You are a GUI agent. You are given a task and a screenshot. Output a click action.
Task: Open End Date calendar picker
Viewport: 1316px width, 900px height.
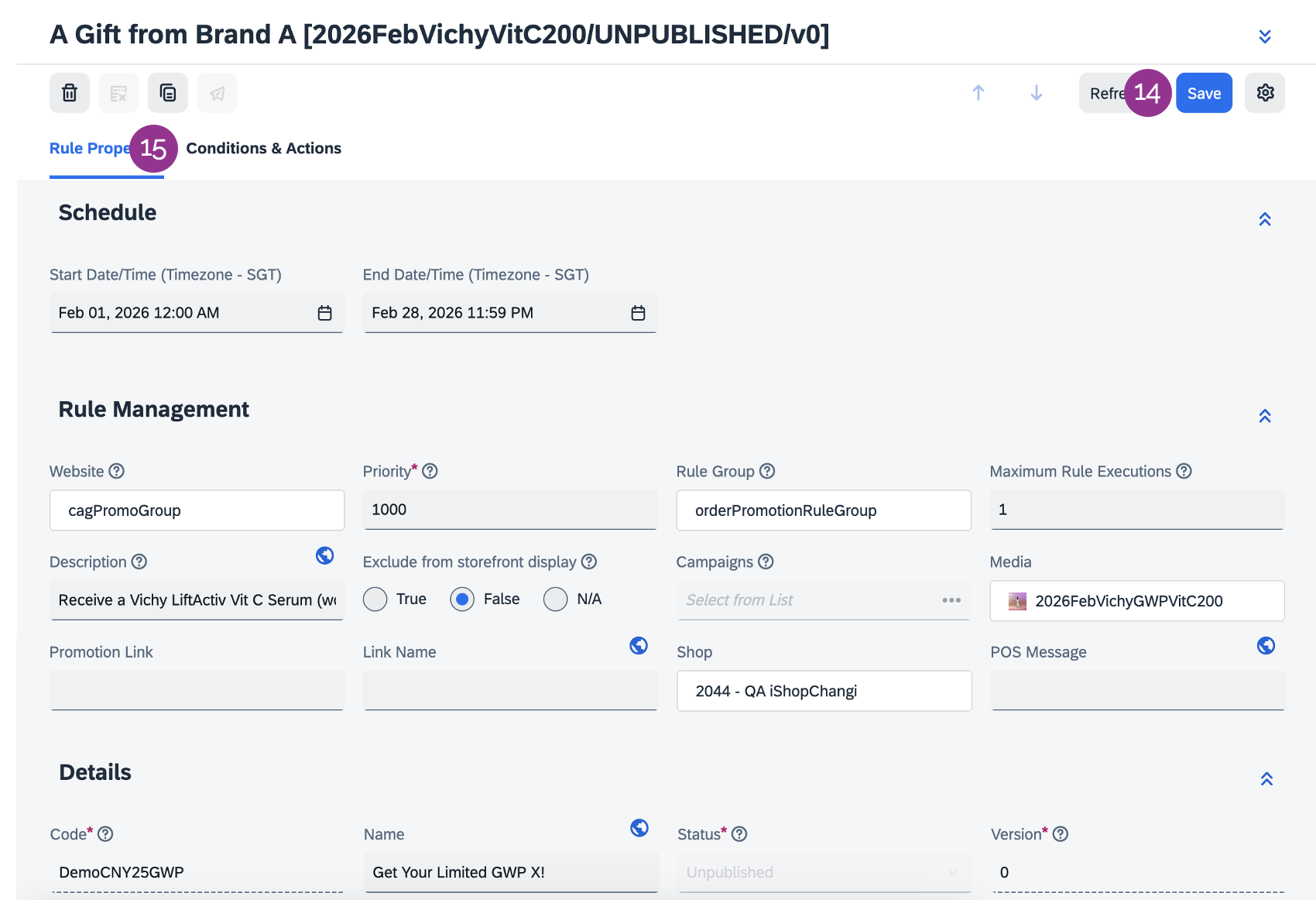[638, 313]
